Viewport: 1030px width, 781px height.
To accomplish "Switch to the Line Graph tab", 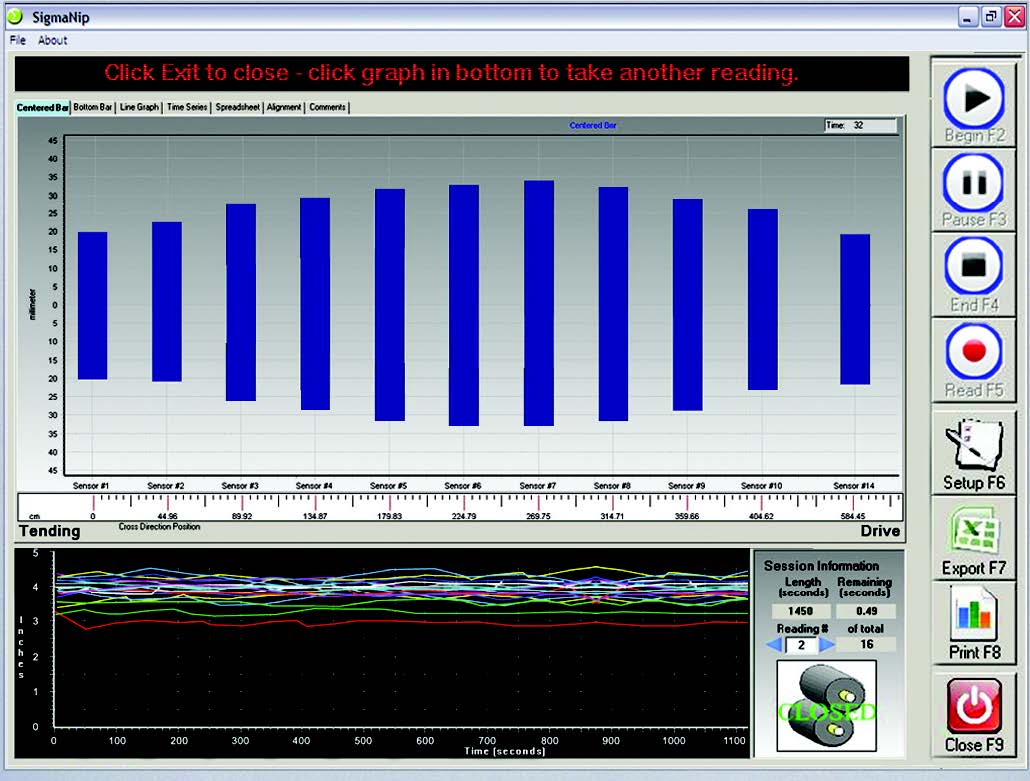I will pos(139,107).
